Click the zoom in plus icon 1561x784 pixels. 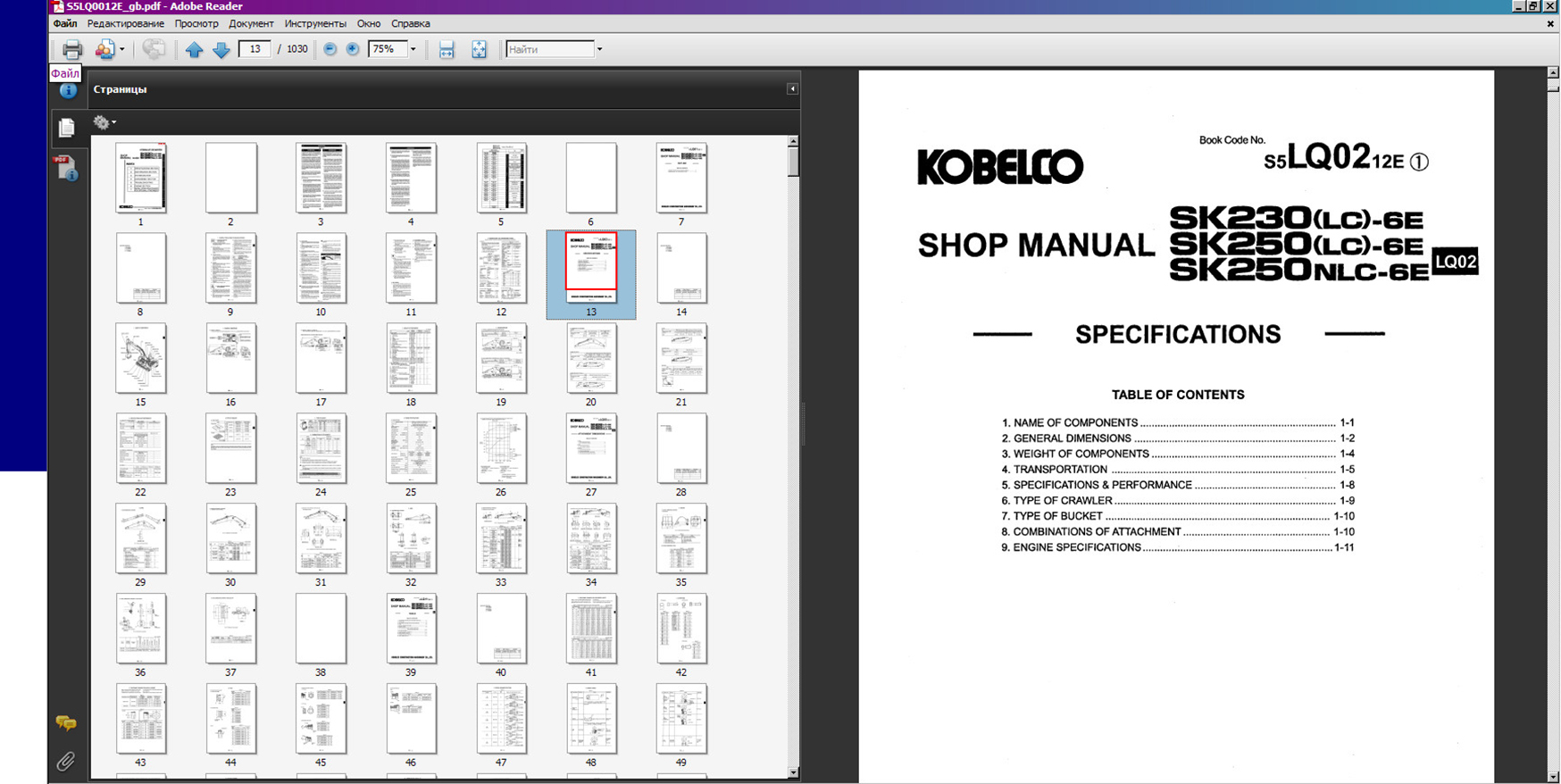(x=353, y=49)
